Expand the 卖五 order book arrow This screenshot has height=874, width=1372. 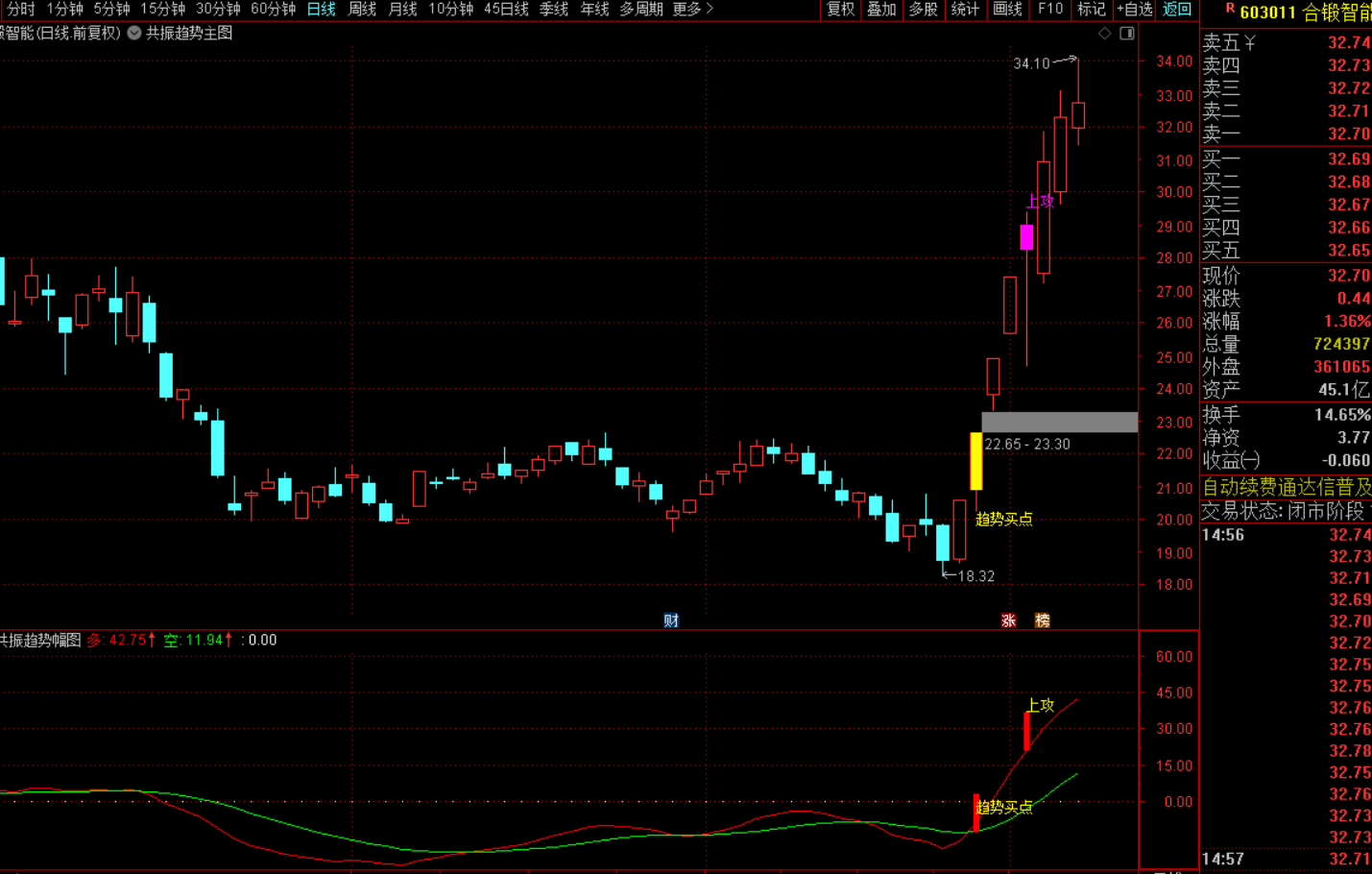point(1250,43)
